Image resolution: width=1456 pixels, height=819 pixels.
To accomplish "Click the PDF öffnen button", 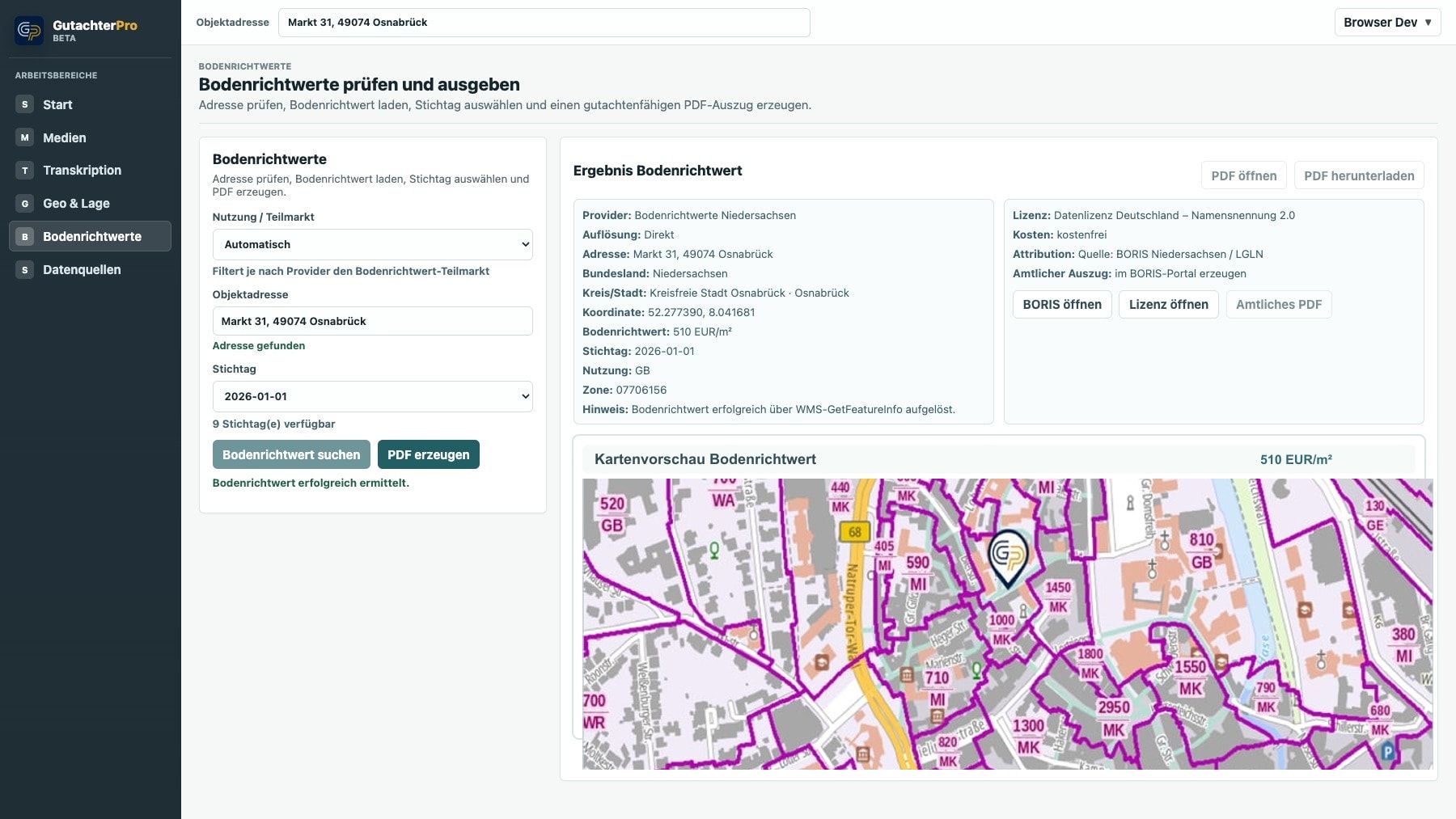I will tap(1244, 175).
